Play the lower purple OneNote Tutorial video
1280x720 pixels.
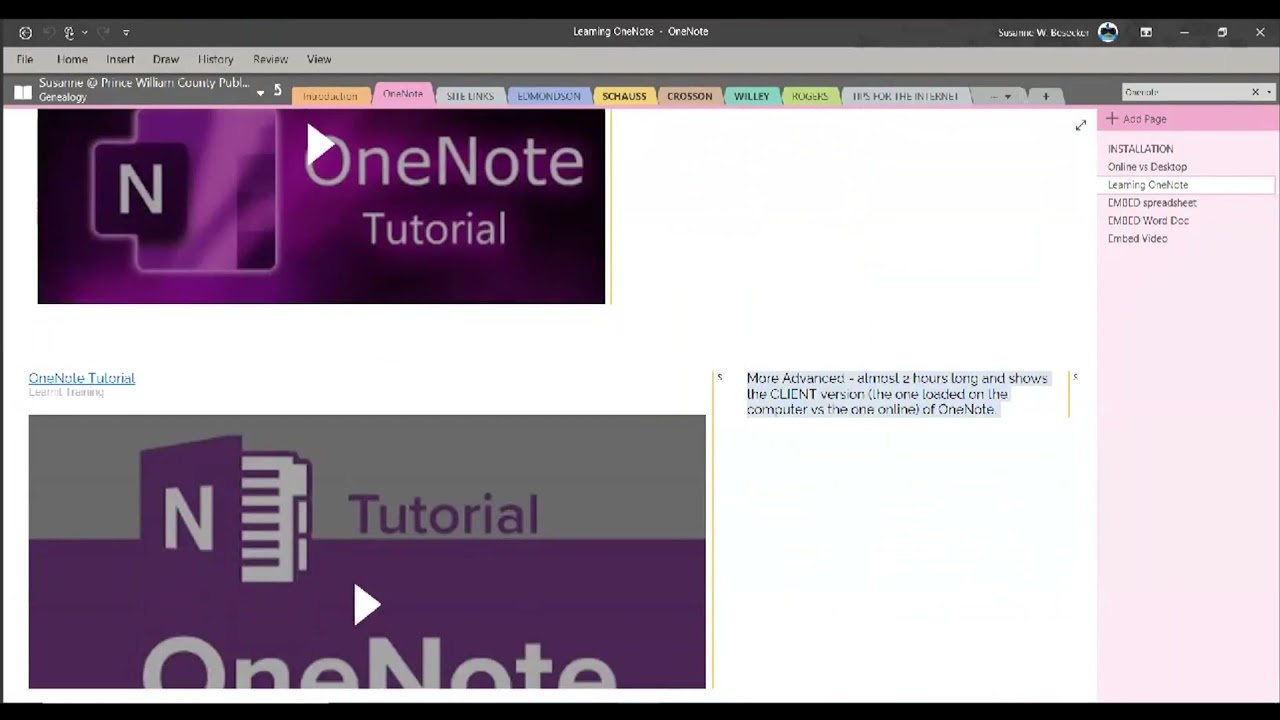[x=367, y=605]
